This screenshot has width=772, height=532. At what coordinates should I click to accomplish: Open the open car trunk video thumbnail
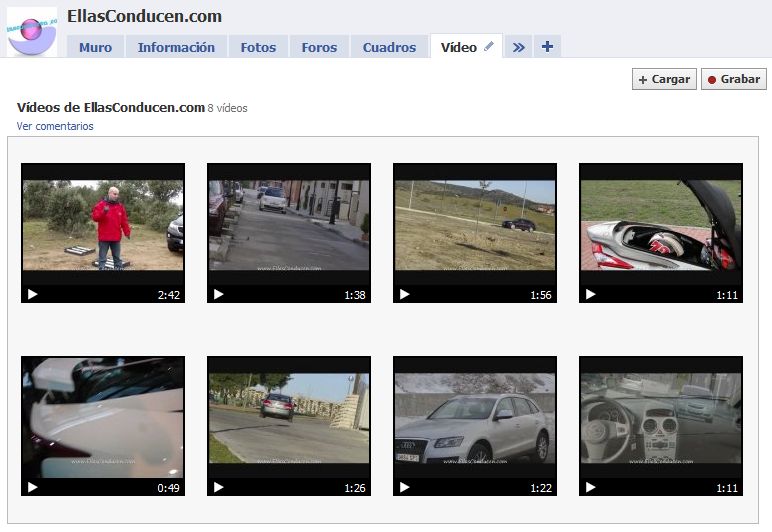pyautogui.click(x=661, y=232)
